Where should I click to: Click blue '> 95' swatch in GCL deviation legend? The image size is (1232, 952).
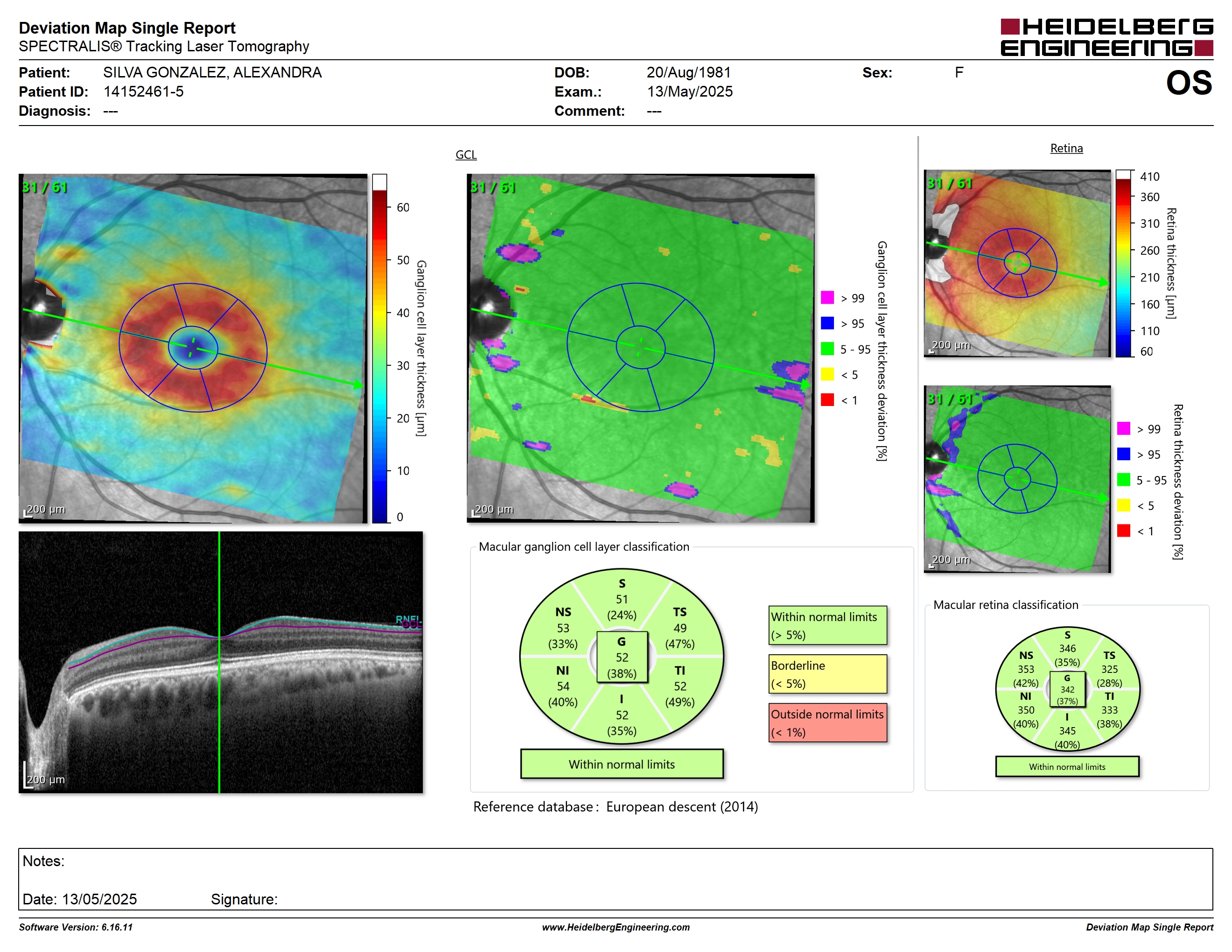click(x=827, y=322)
